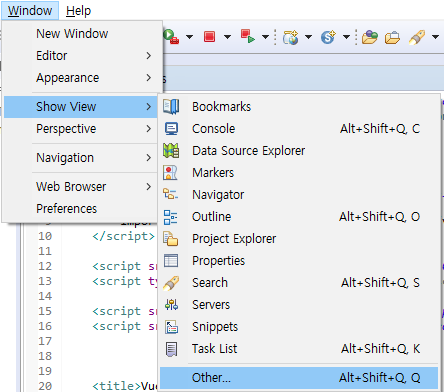
Task: Choose New Window from the Window menu
Action: (81, 34)
